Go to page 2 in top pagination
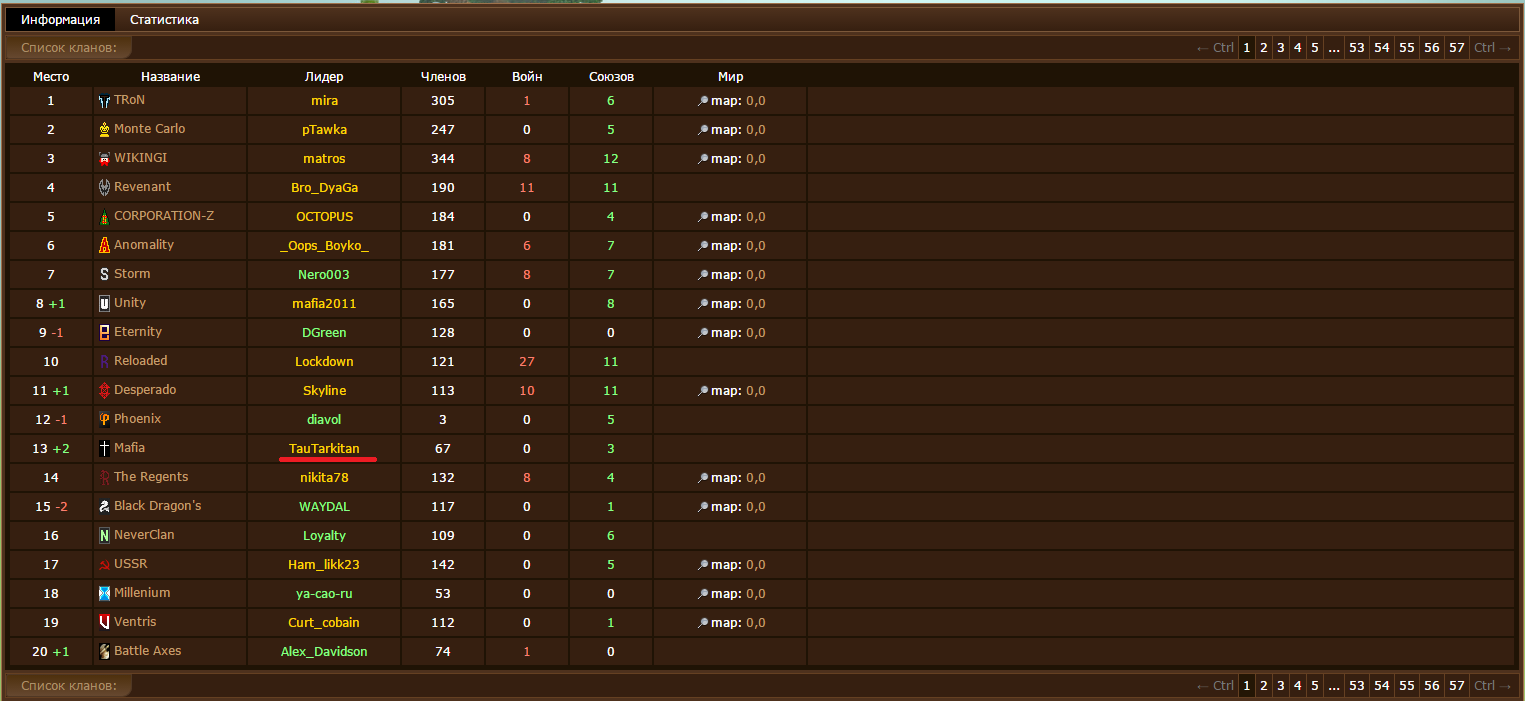 [x=1264, y=47]
